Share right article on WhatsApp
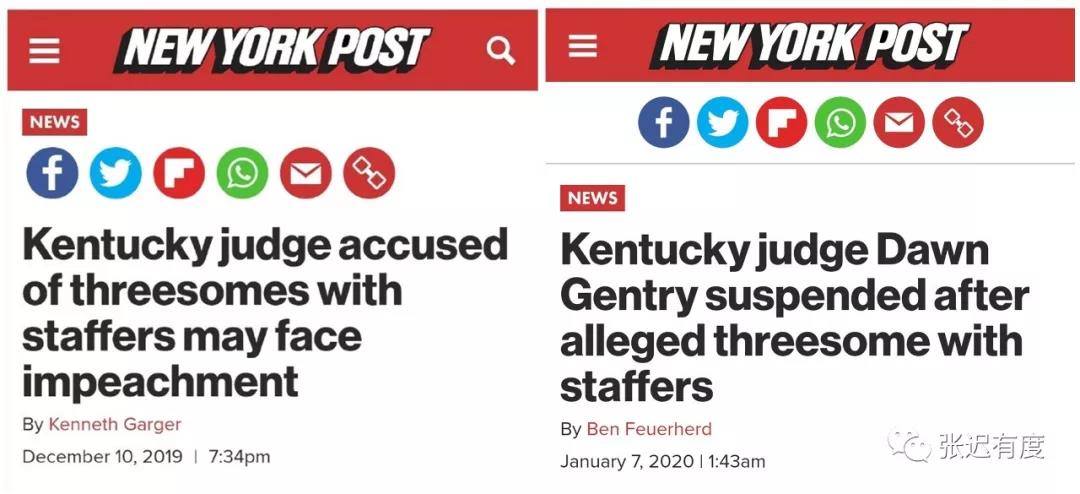1080x494 pixels. 840,123
